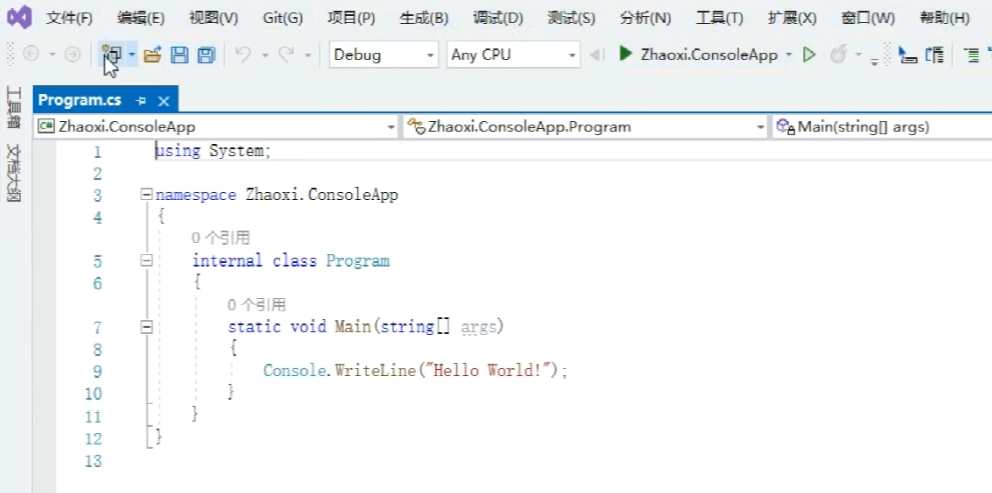Collapse the internal class Program block
The width and height of the screenshot is (992, 493).
pyautogui.click(x=147, y=261)
